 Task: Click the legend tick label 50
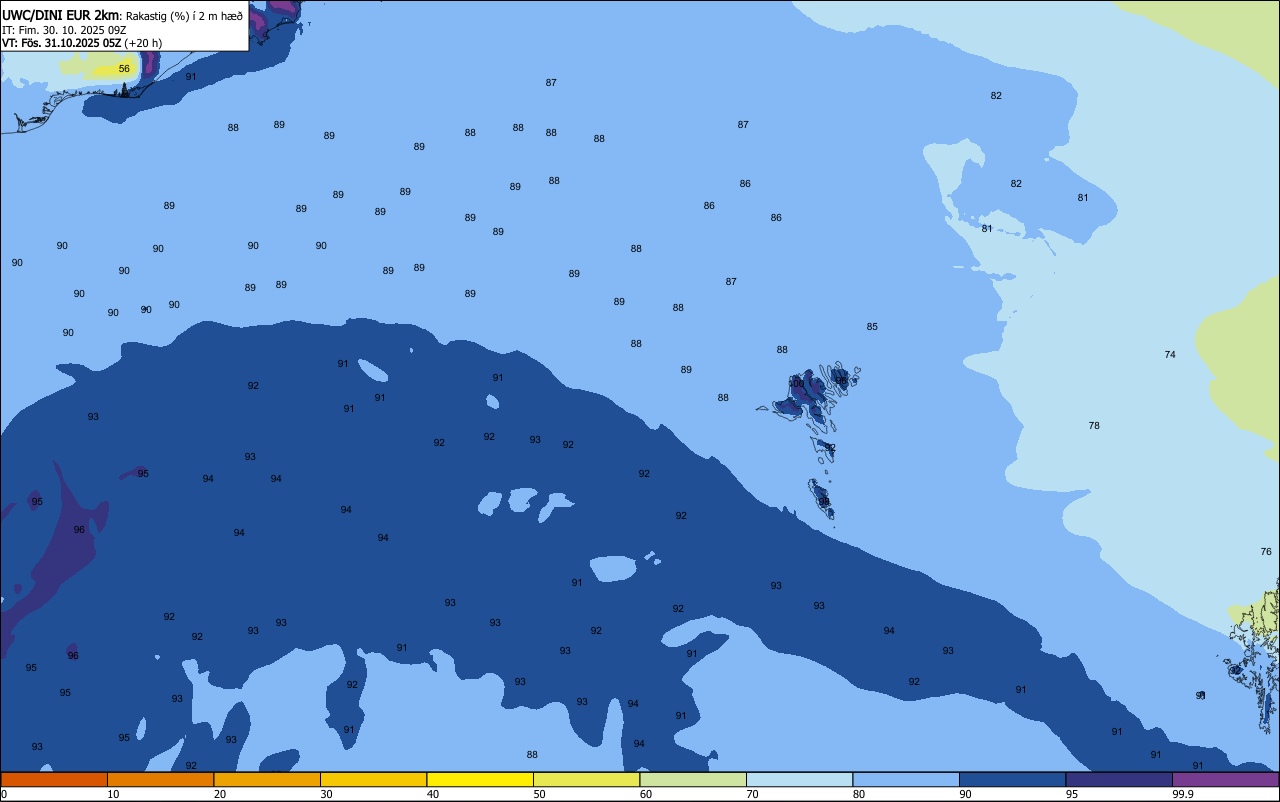tap(539, 794)
